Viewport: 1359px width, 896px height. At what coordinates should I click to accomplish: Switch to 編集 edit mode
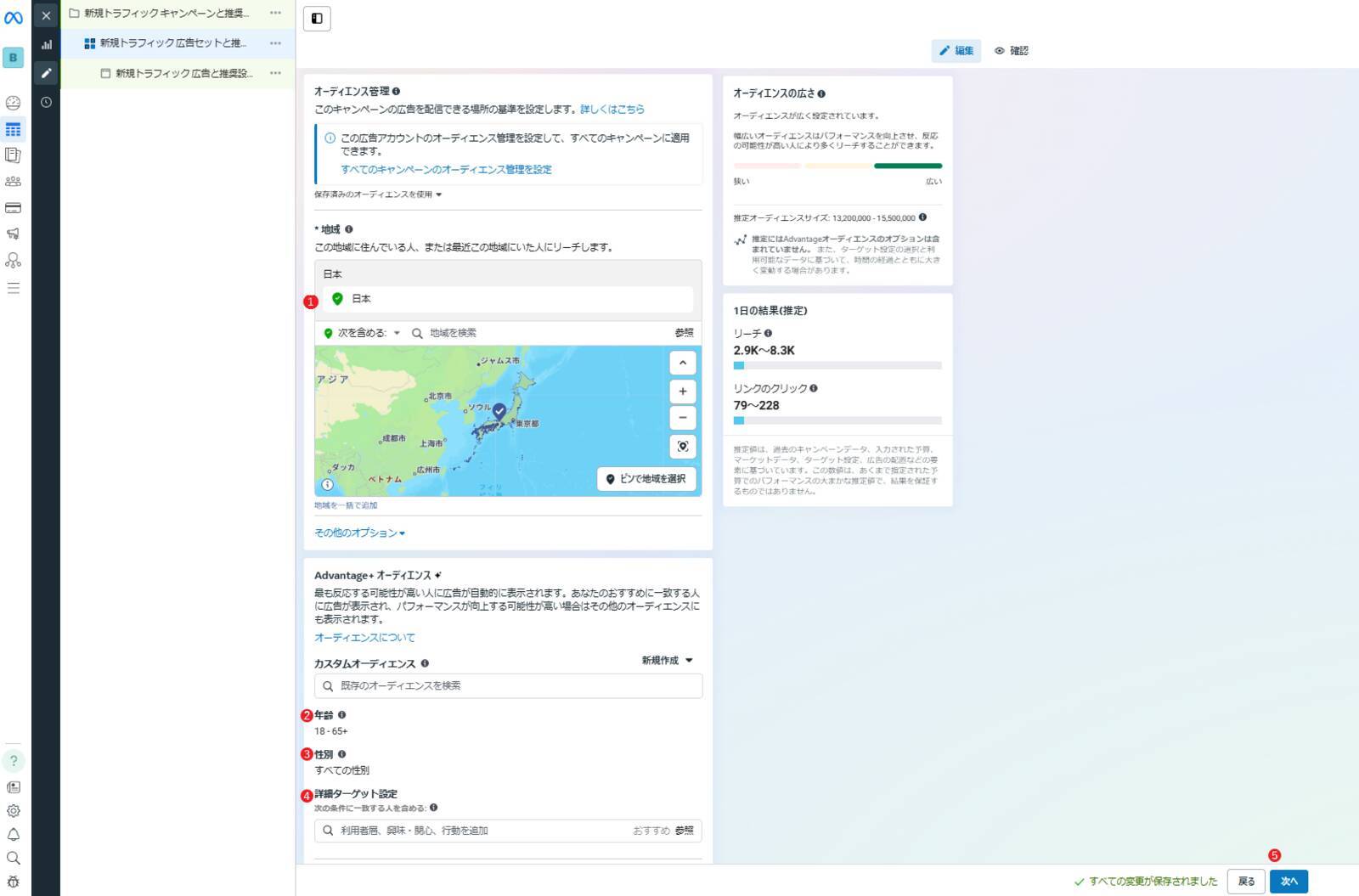pyautogui.click(x=956, y=51)
